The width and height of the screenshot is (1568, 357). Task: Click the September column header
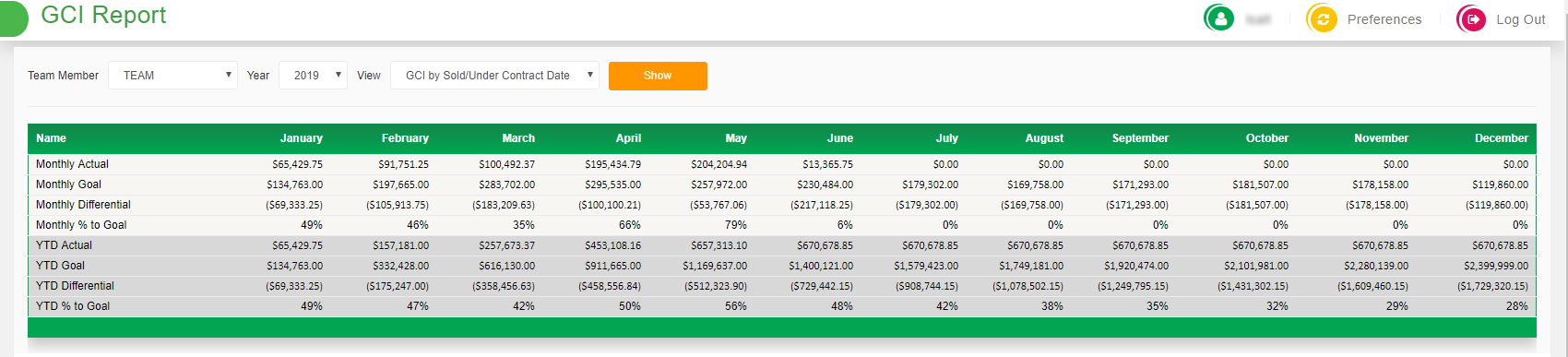point(1140,138)
